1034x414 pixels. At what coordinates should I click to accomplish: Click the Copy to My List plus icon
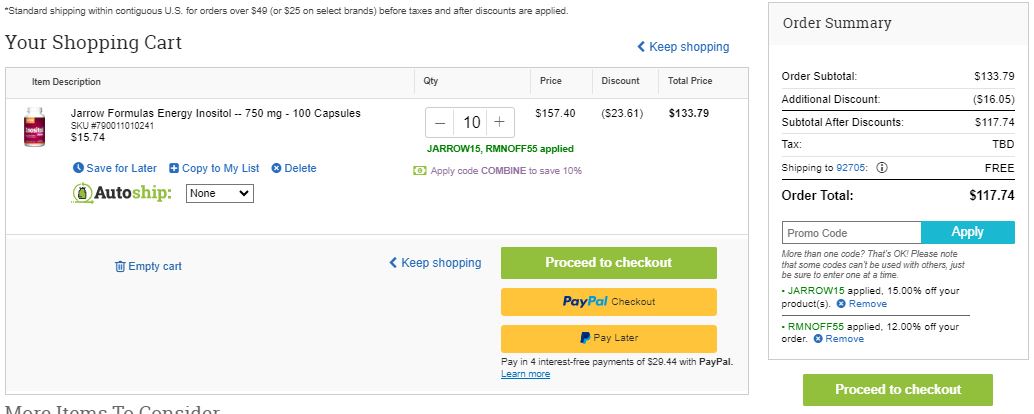[x=174, y=168]
